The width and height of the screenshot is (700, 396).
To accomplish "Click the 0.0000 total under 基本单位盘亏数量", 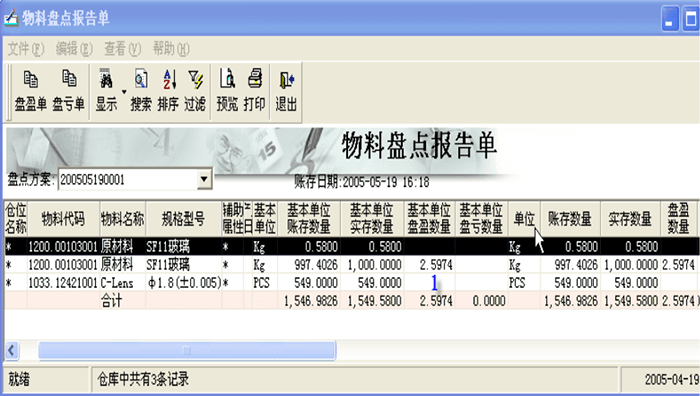I will pos(489,301).
